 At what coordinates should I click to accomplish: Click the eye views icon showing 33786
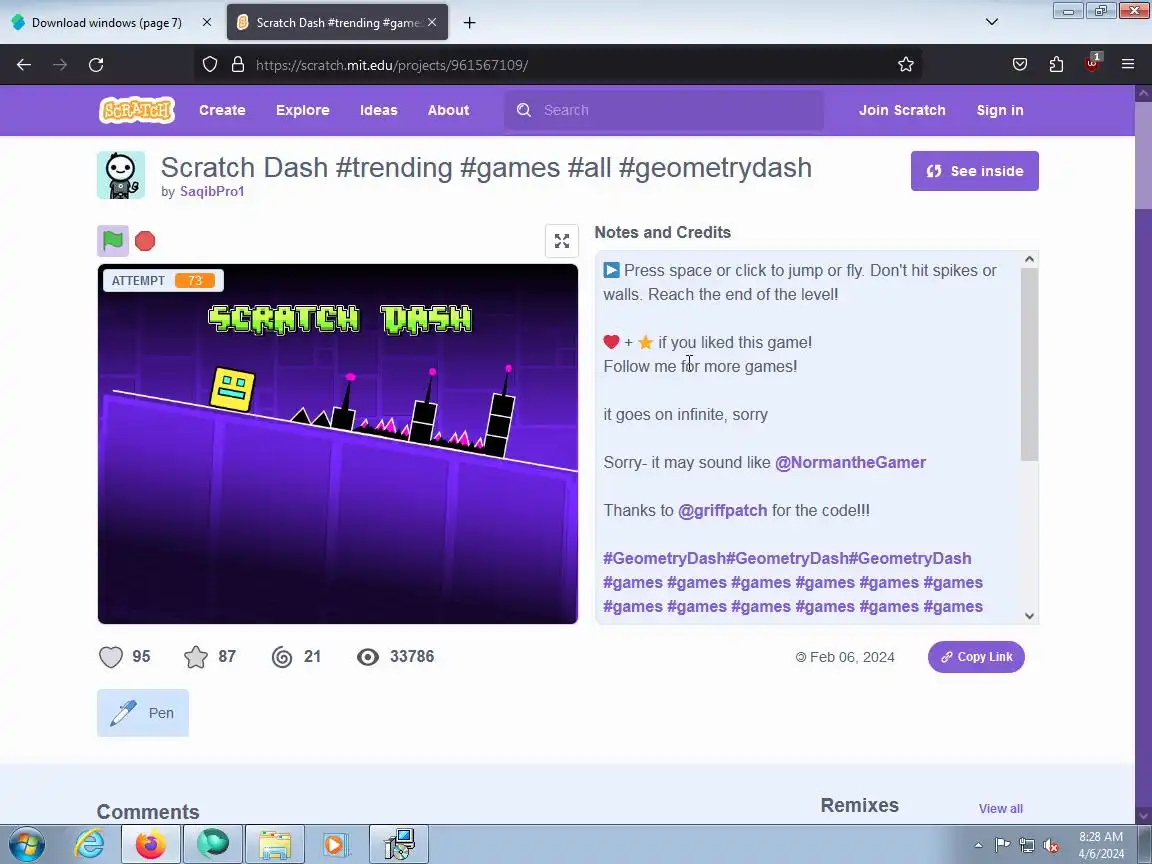368,657
